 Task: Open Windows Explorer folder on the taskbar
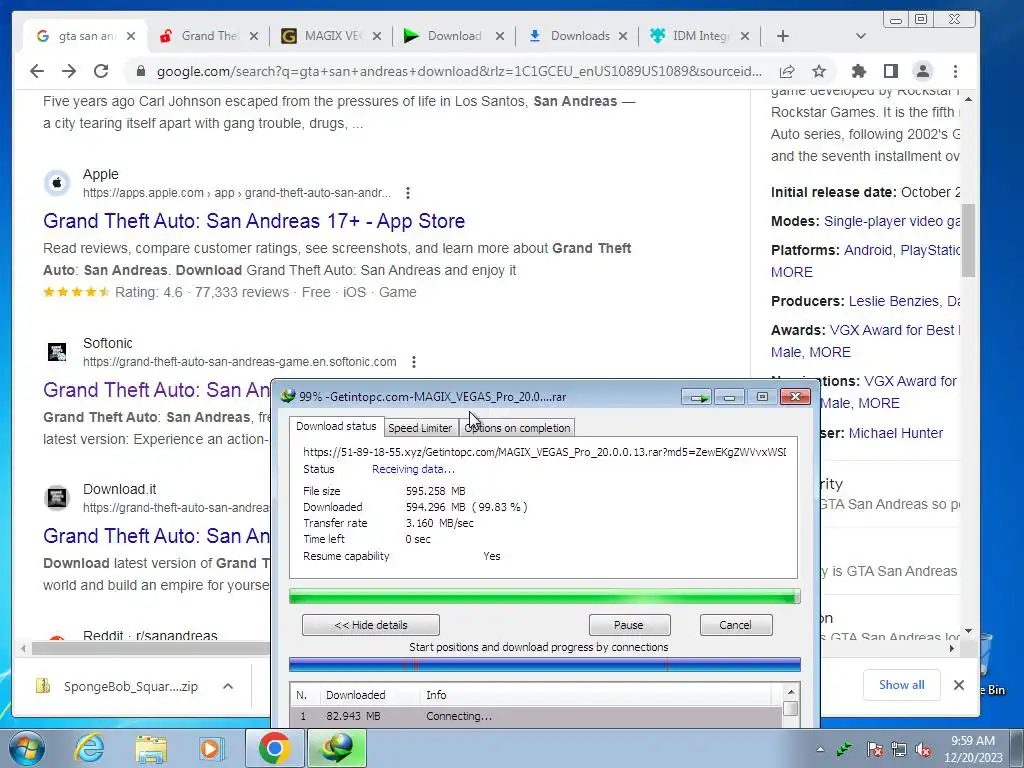pos(151,748)
